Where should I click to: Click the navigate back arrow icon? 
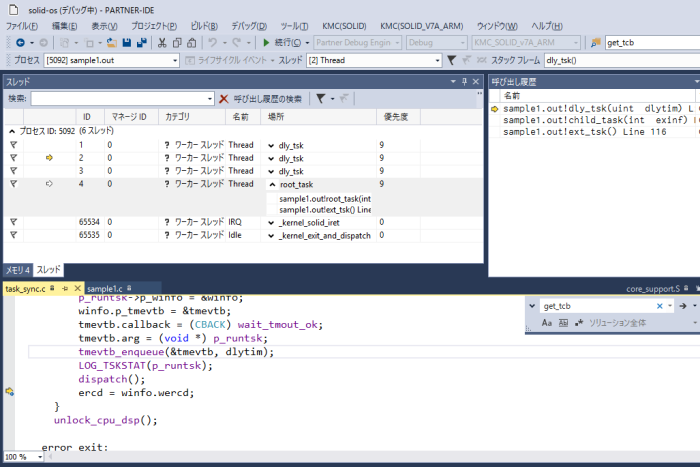(x=19, y=43)
